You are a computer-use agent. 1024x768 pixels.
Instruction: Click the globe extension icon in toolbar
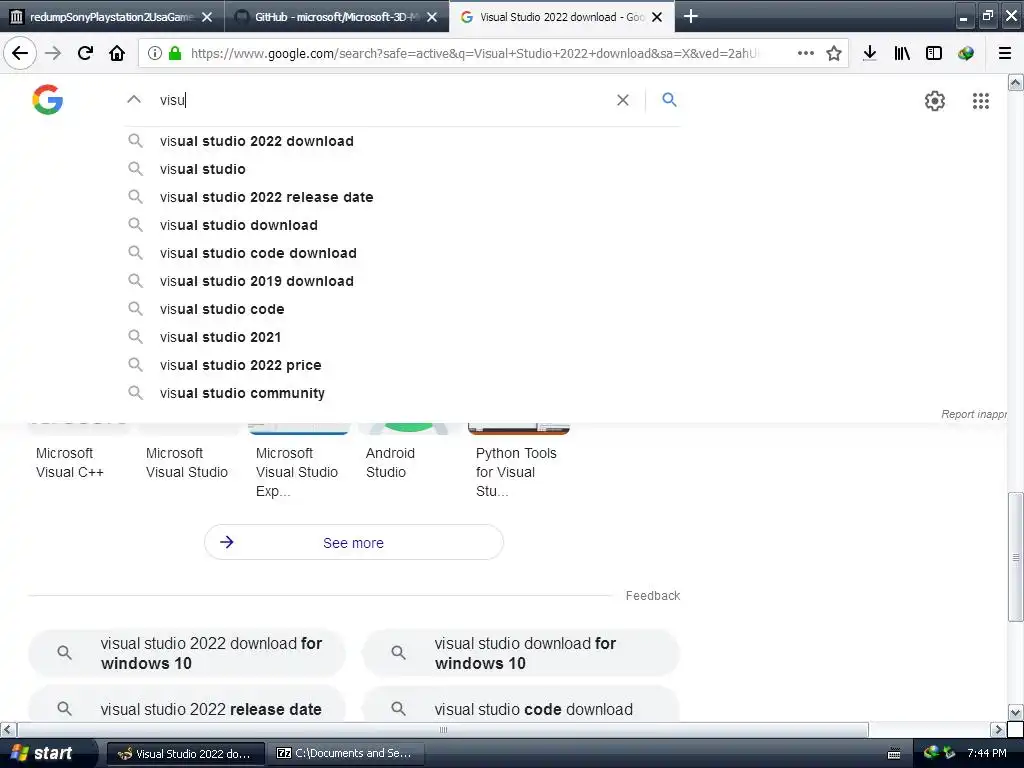click(966, 53)
